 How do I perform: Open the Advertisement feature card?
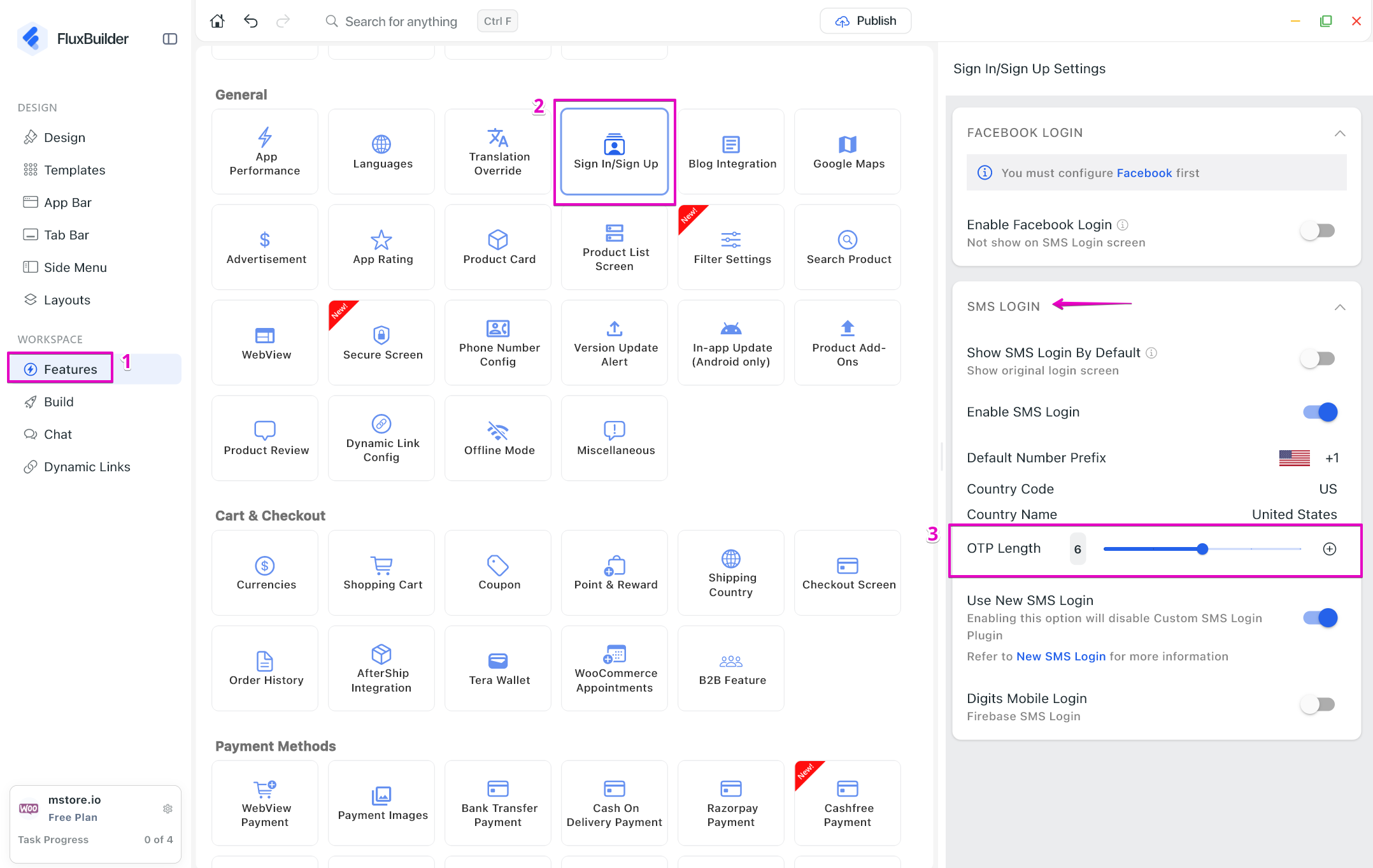pos(265,247)
